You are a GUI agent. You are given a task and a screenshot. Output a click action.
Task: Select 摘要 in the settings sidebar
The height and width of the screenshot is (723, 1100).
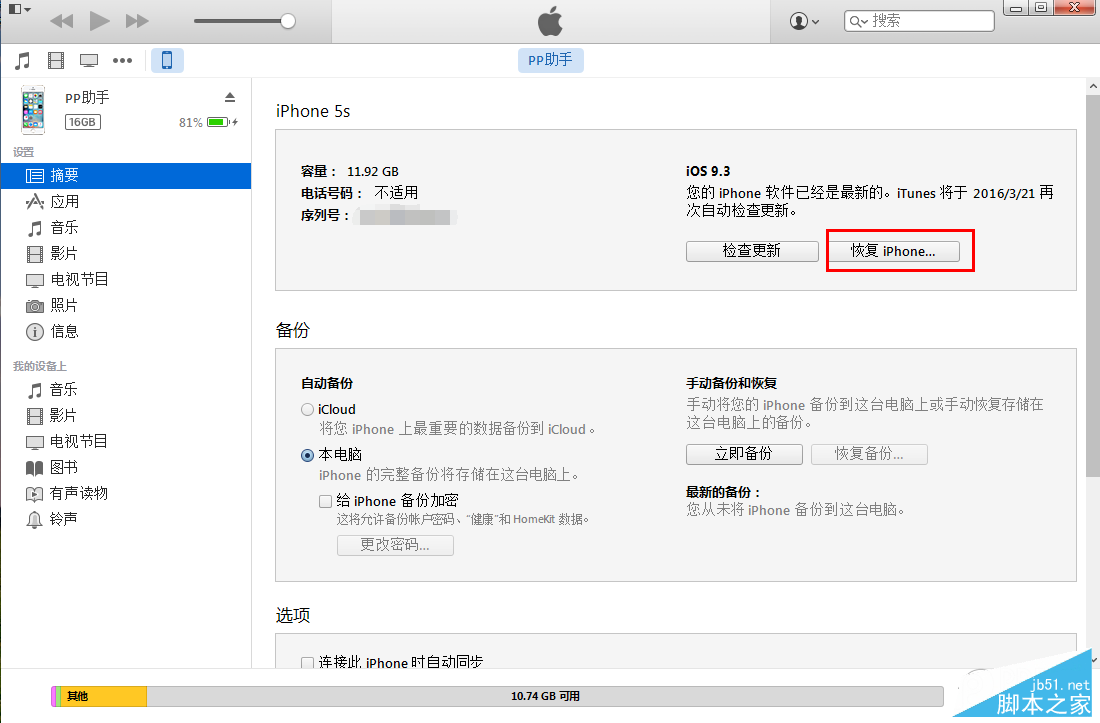click(x=126, y=175)
